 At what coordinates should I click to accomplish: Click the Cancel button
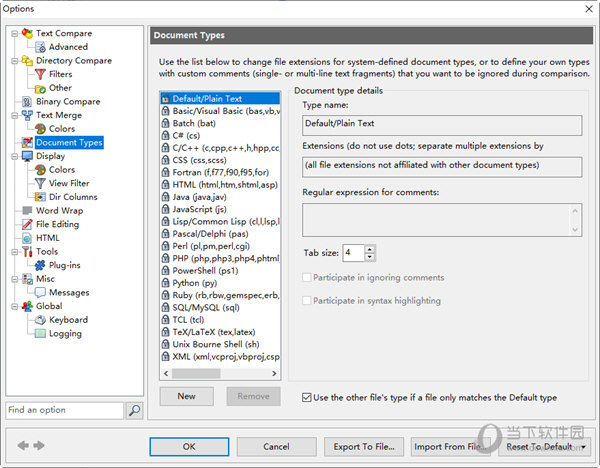click(276, 447)
